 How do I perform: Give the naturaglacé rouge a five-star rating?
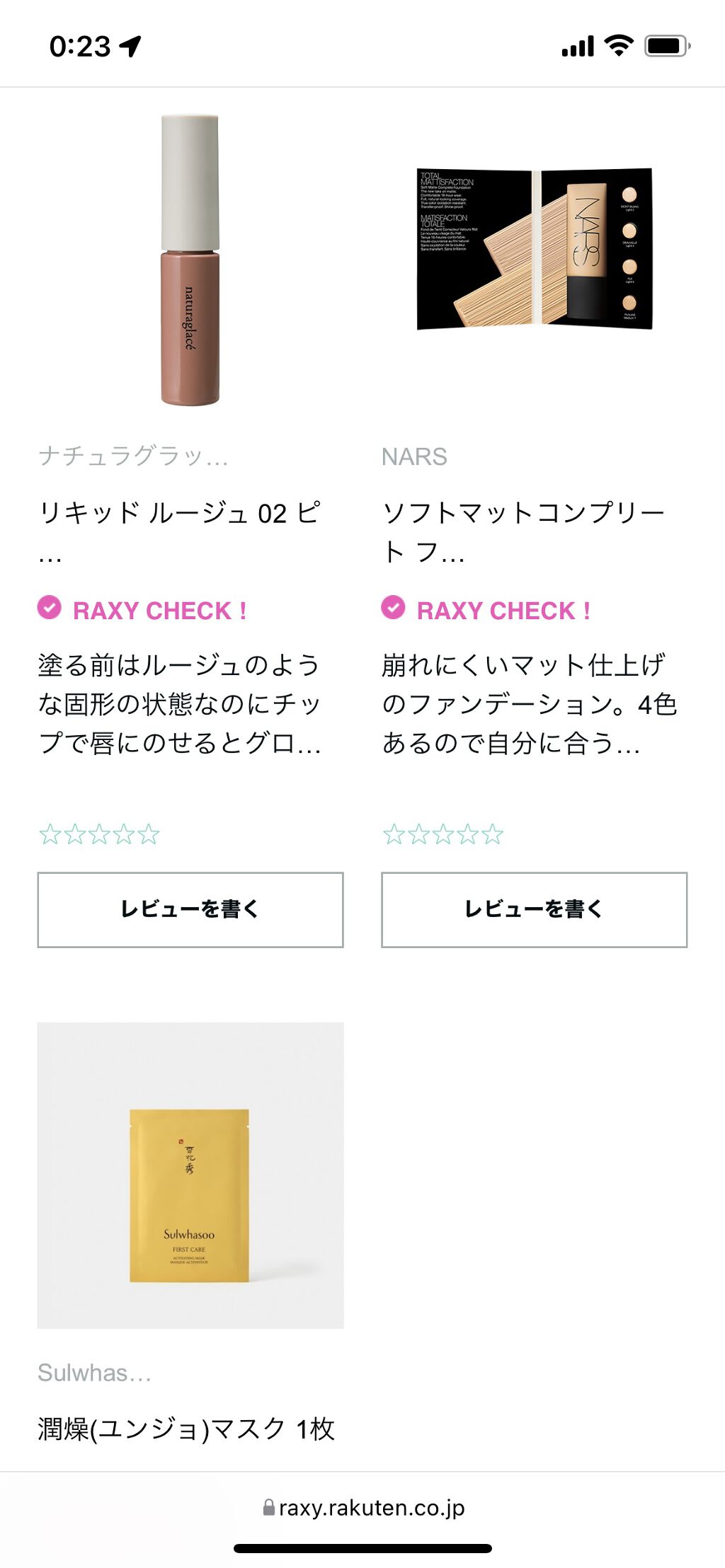[149, 835]
